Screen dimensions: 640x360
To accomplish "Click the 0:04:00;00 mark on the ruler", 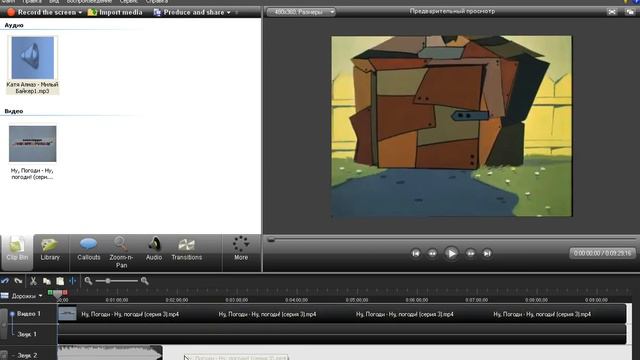I will click(x=297, y=300).
